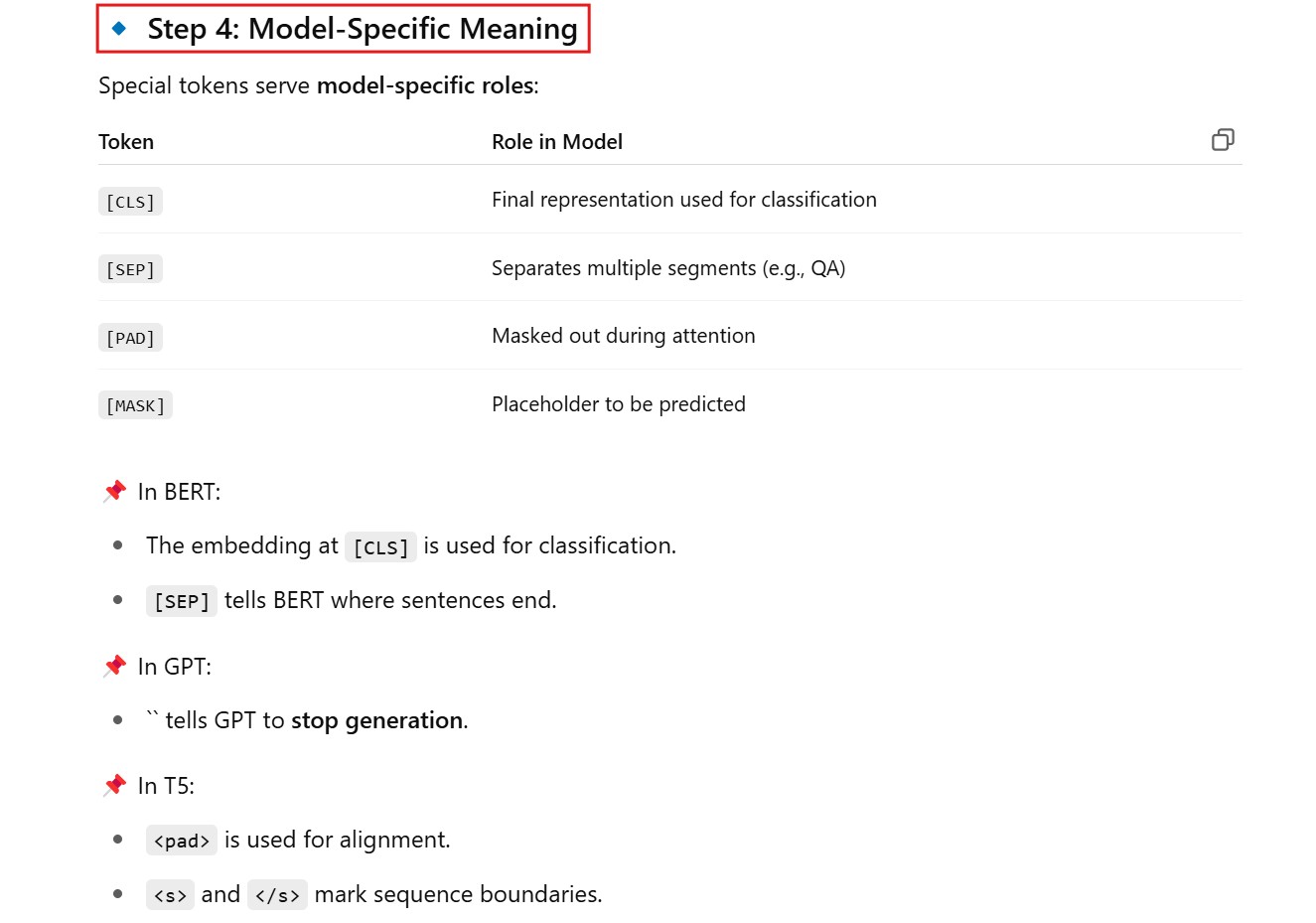Click the [PAD] token in the table
The width and height of the screenshot is (1316, 923).
(130, 338)
